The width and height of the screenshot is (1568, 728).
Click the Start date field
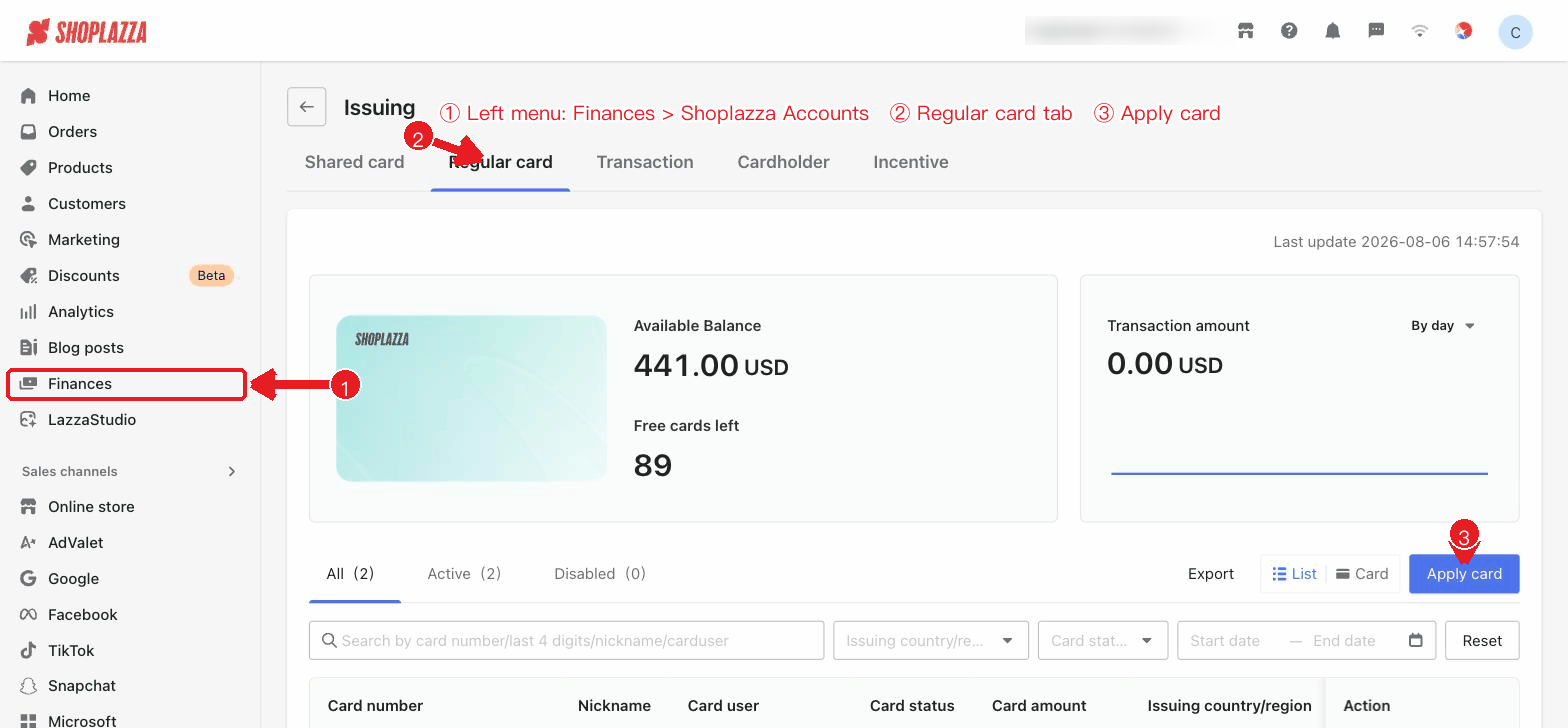click(1225, 641)
